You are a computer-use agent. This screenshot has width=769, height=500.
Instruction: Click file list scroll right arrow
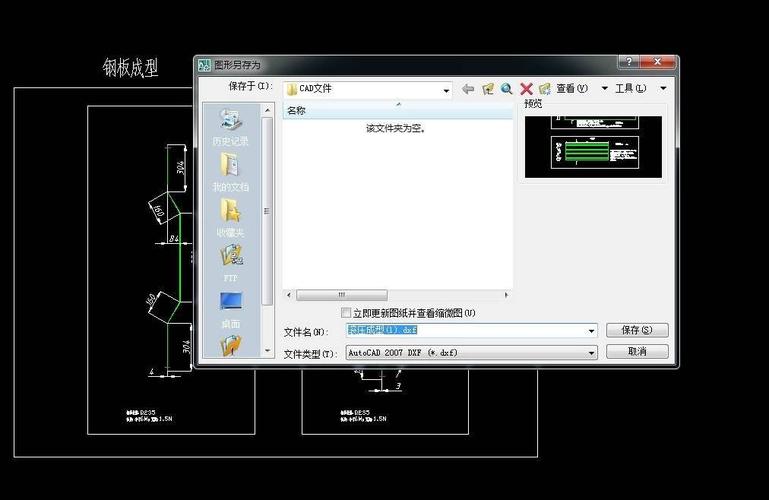tap(506, 295)
